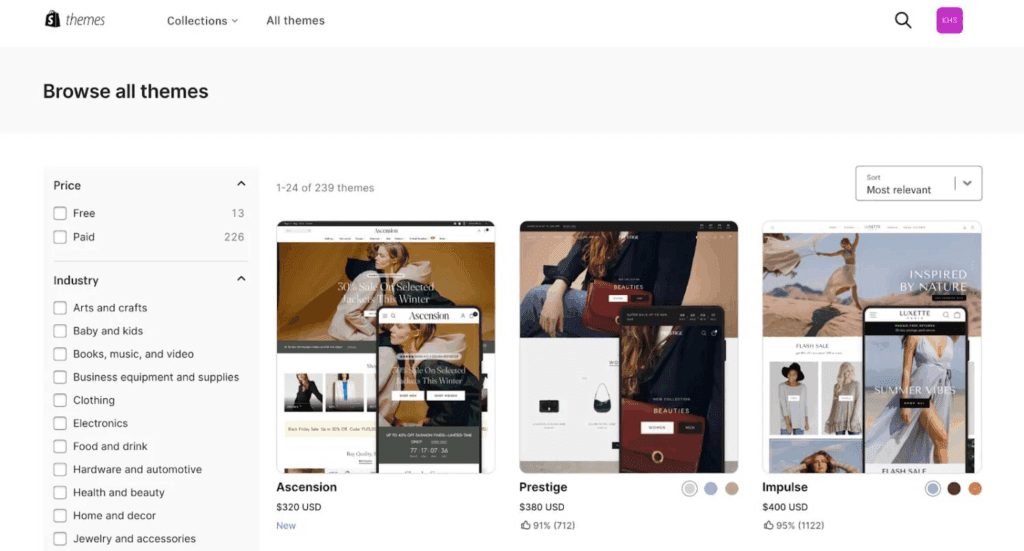The image size is (1024, 551).
Task: Tick the Food and drink checkbox
Action: pyautogui.click(x=60, y=447)
